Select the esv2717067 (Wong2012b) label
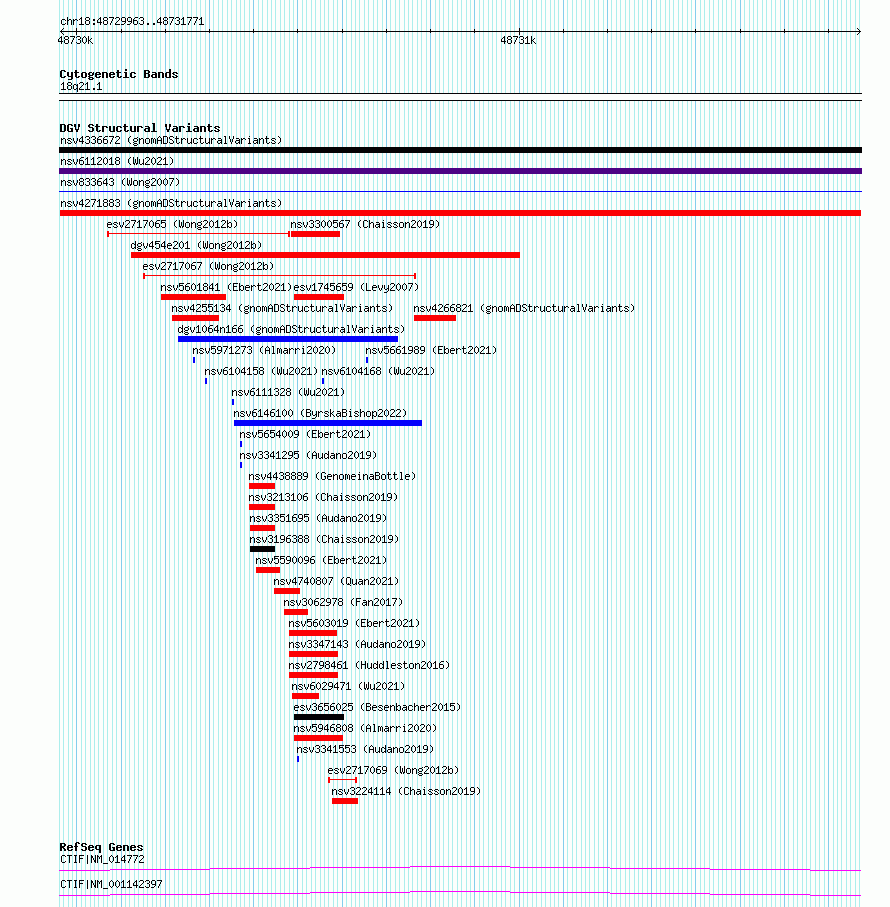 (208, 267)
